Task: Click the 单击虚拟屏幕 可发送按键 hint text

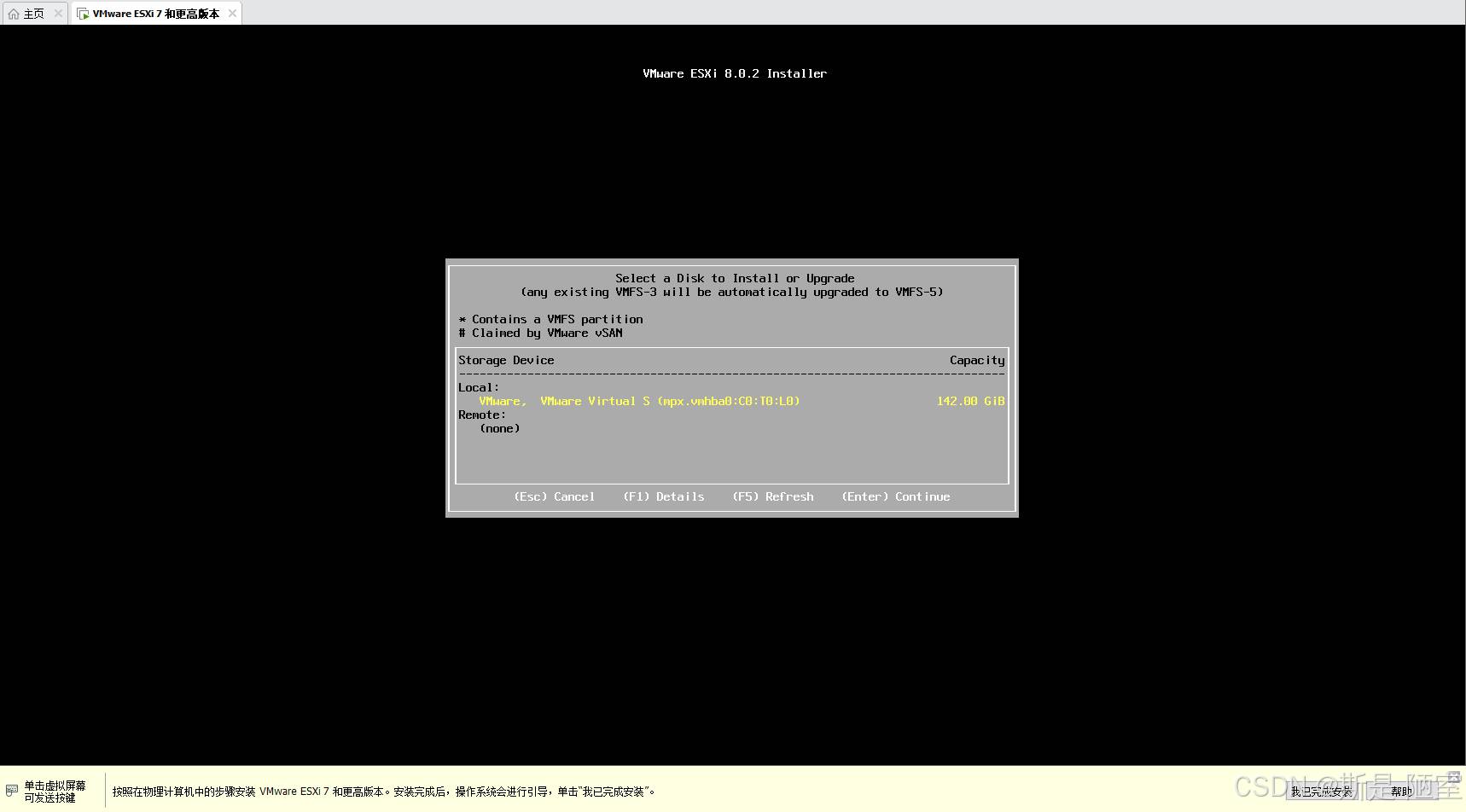Action: (x=55, y=792)
